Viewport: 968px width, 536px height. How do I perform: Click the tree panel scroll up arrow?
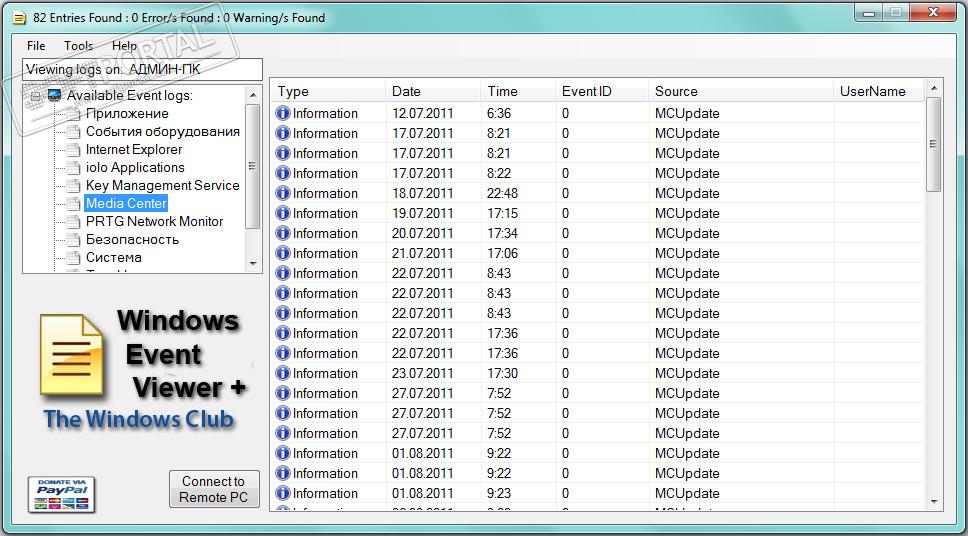pyautogui.click(x=252, y=95)
